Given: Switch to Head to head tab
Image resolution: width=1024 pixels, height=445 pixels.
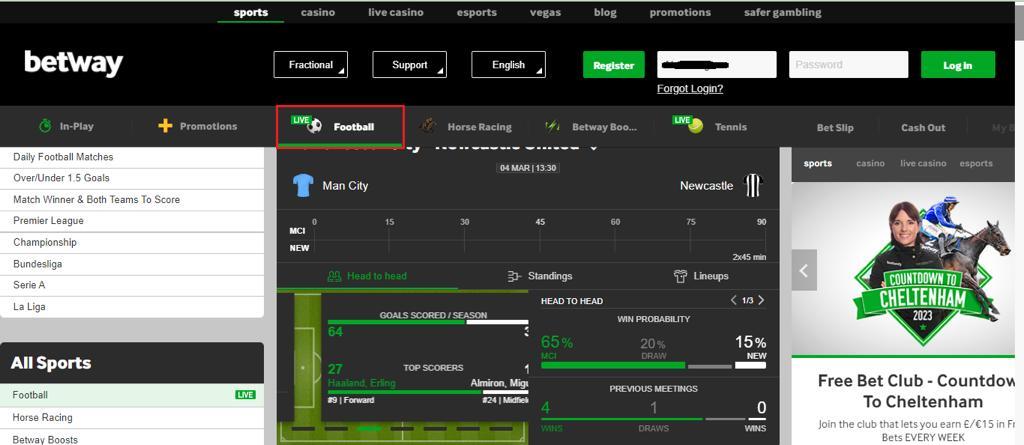Looking at the screenshot, I should coord(367,276).
